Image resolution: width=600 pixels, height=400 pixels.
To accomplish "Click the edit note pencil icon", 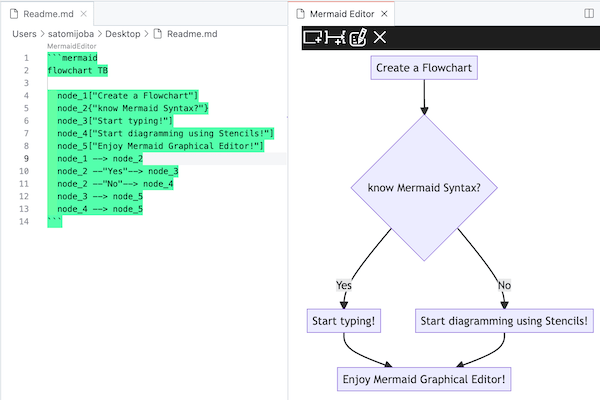I will [359, 37].
